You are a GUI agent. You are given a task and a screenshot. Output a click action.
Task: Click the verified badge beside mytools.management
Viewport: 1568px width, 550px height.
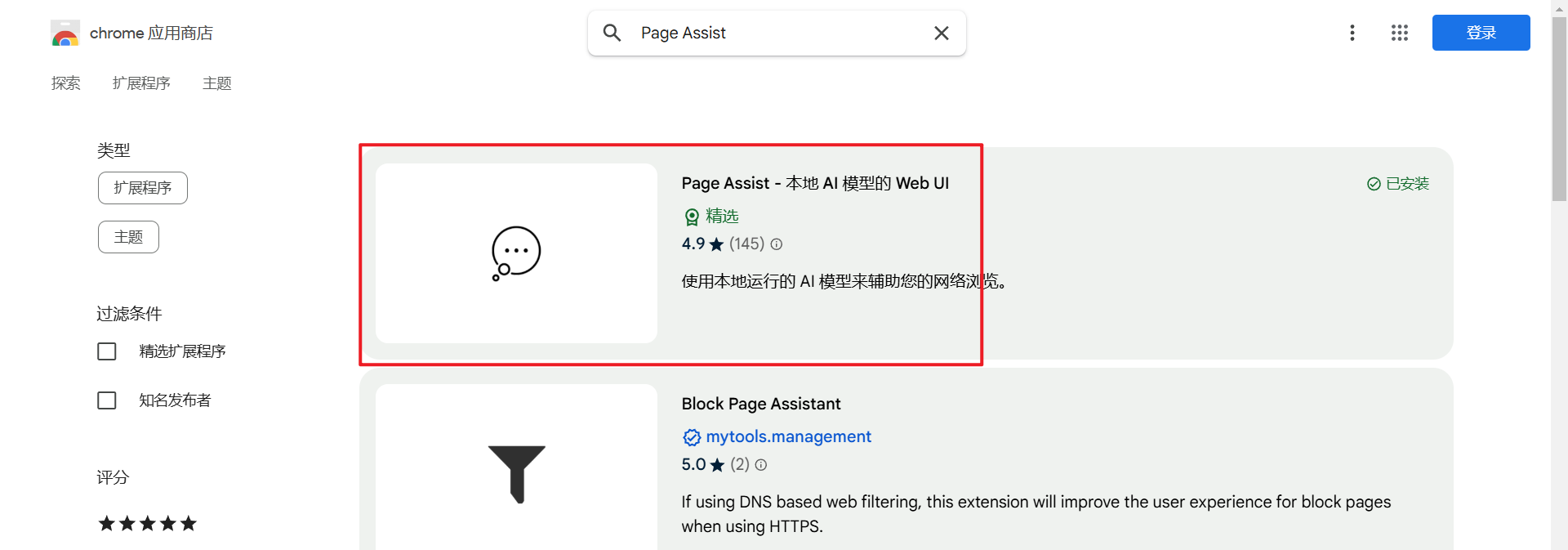pos(692,437)
